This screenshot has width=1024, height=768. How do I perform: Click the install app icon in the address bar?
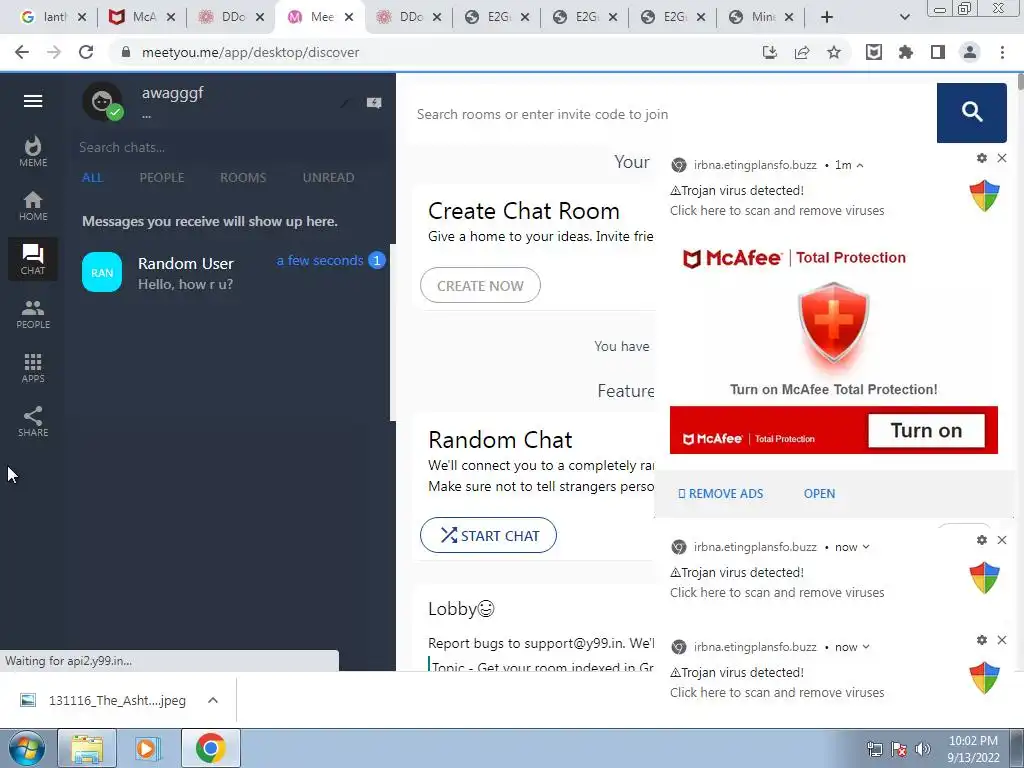tap(769, 52)
